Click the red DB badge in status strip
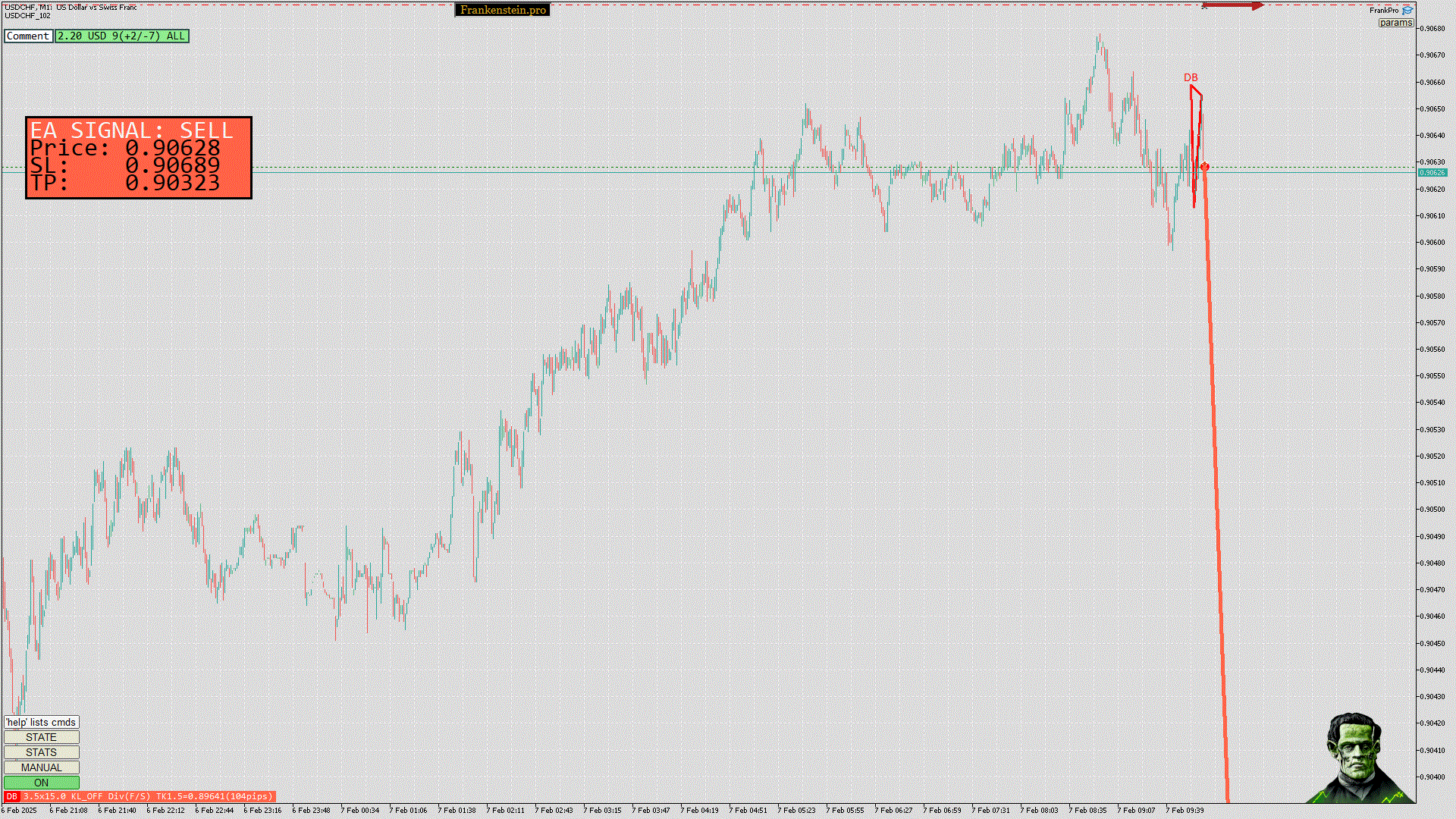This screenshot has width=1456, height=819. [x=11, y=796]
